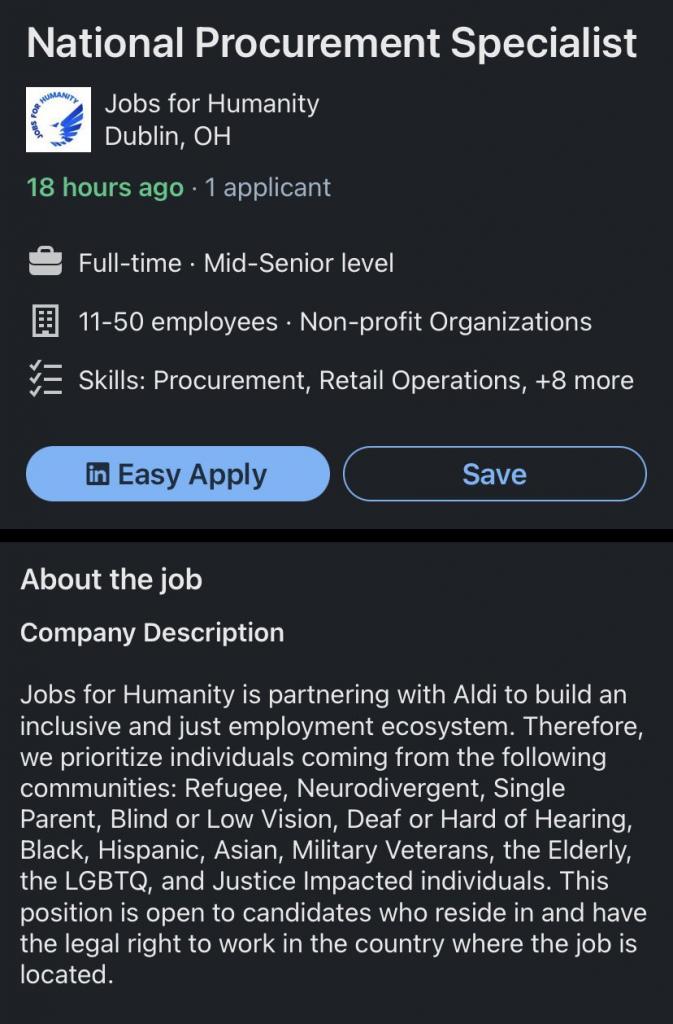This screenshot has height=1024, width=673.
Task: Click the company description paragraph mentioning Aldi
Action: [x=334, y=834]
